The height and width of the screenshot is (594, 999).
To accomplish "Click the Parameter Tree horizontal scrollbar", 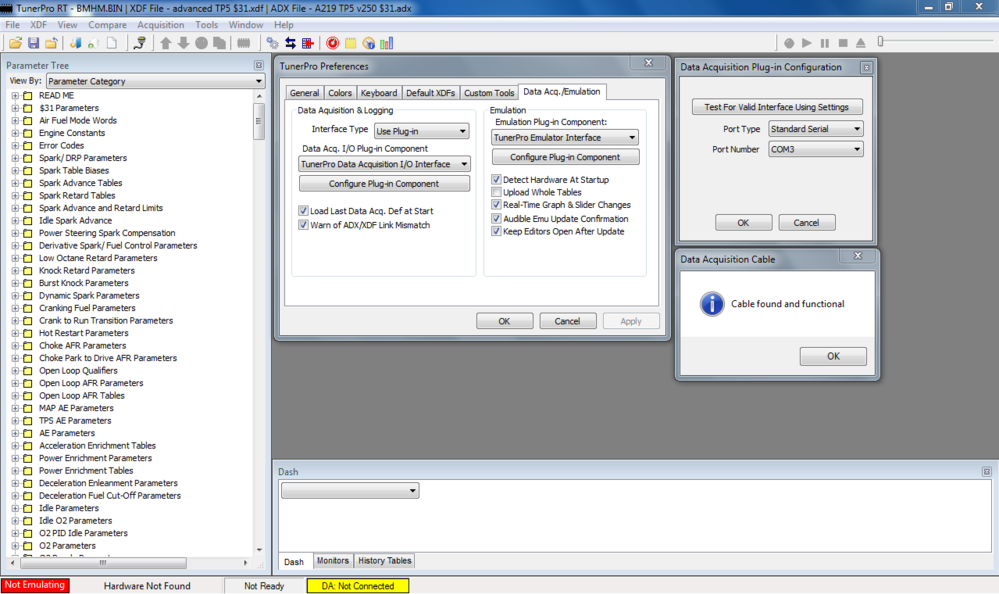I will pyautogui.click(x=103, y=563).
